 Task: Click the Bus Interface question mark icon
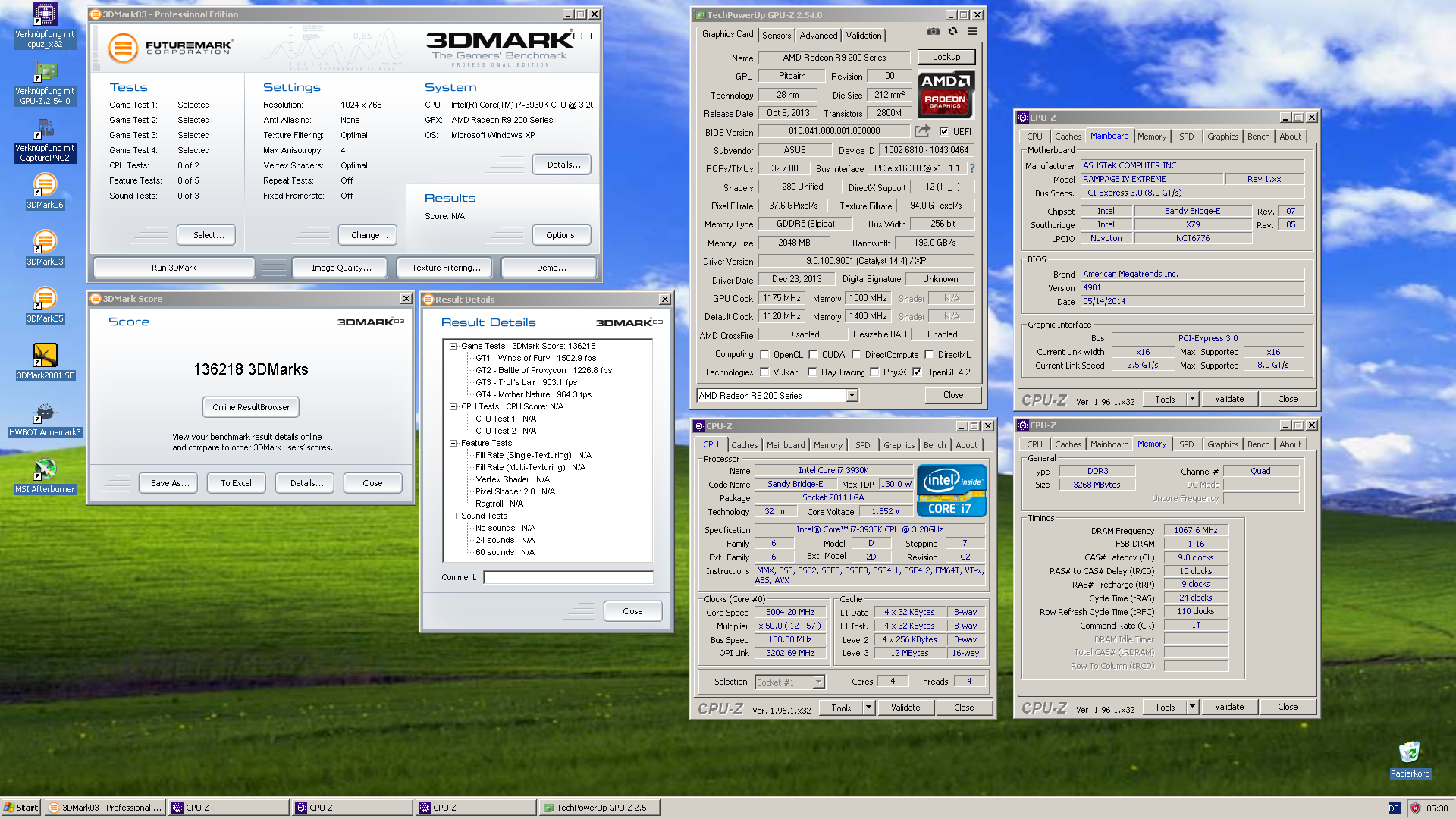tap(972, 168)
